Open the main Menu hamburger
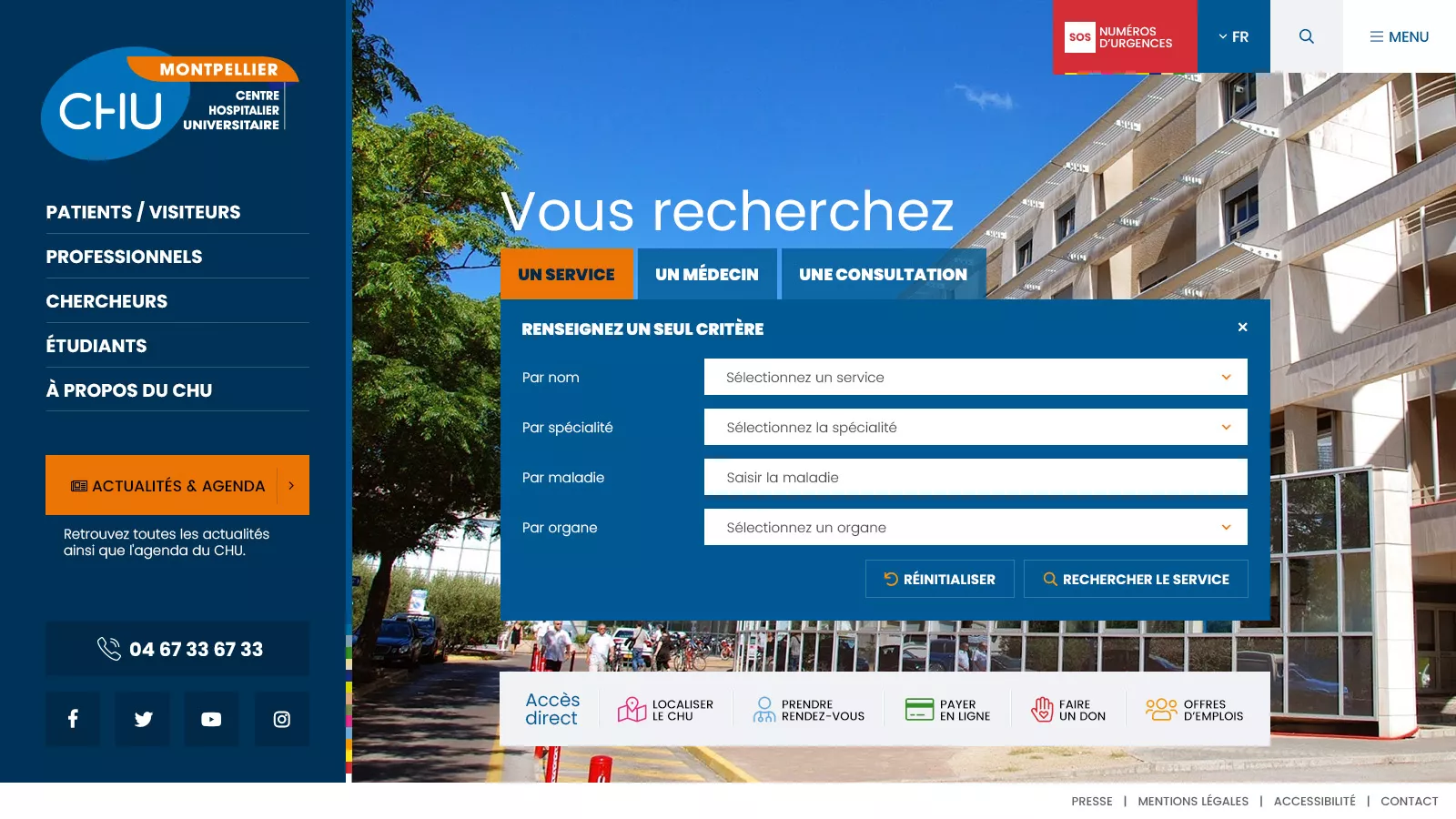Image resolution: width=1456 pixels, height=819 pixels. click(x=1399, y=36)
